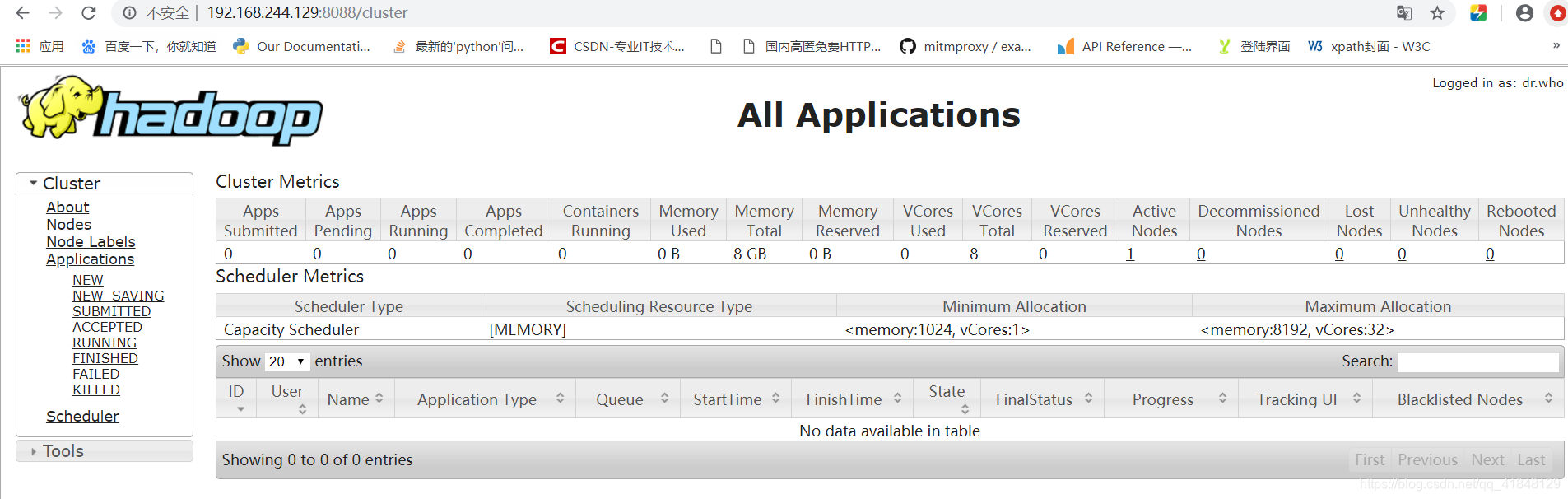Click the site info insecure icon
This screenshot has height=499, width=1568.
[129, 13]
